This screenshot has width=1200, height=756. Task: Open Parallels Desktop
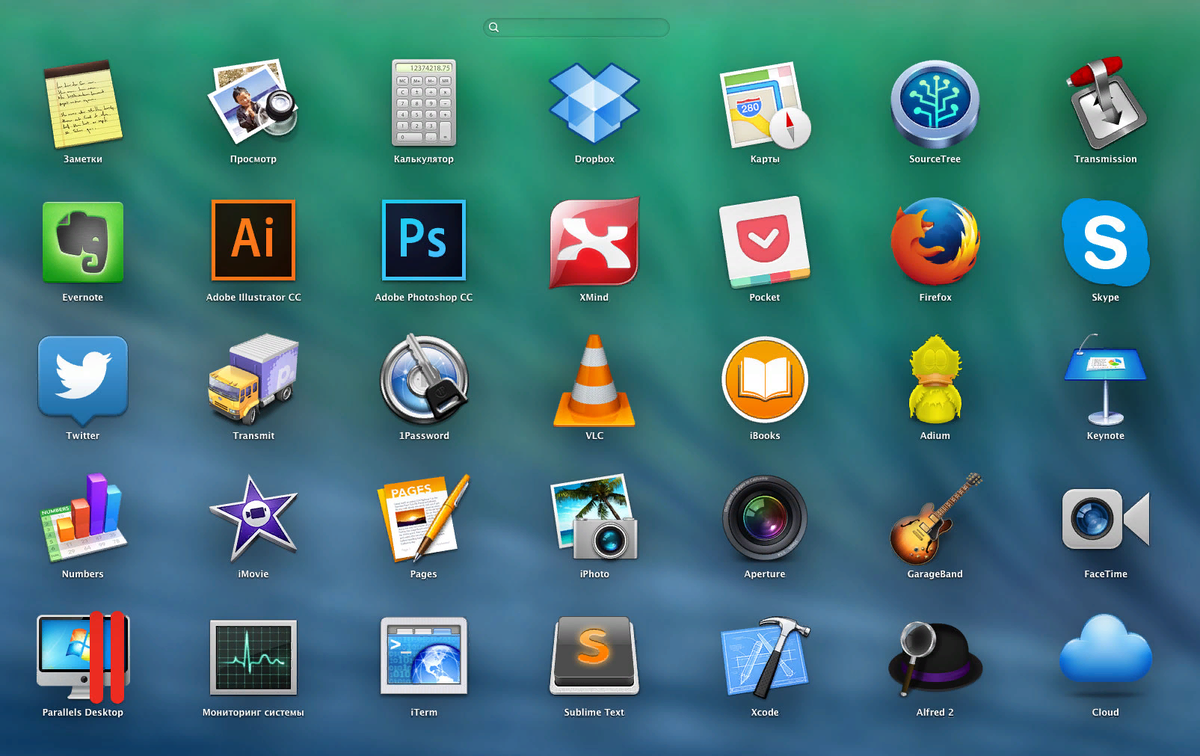(x=83, y=657)
